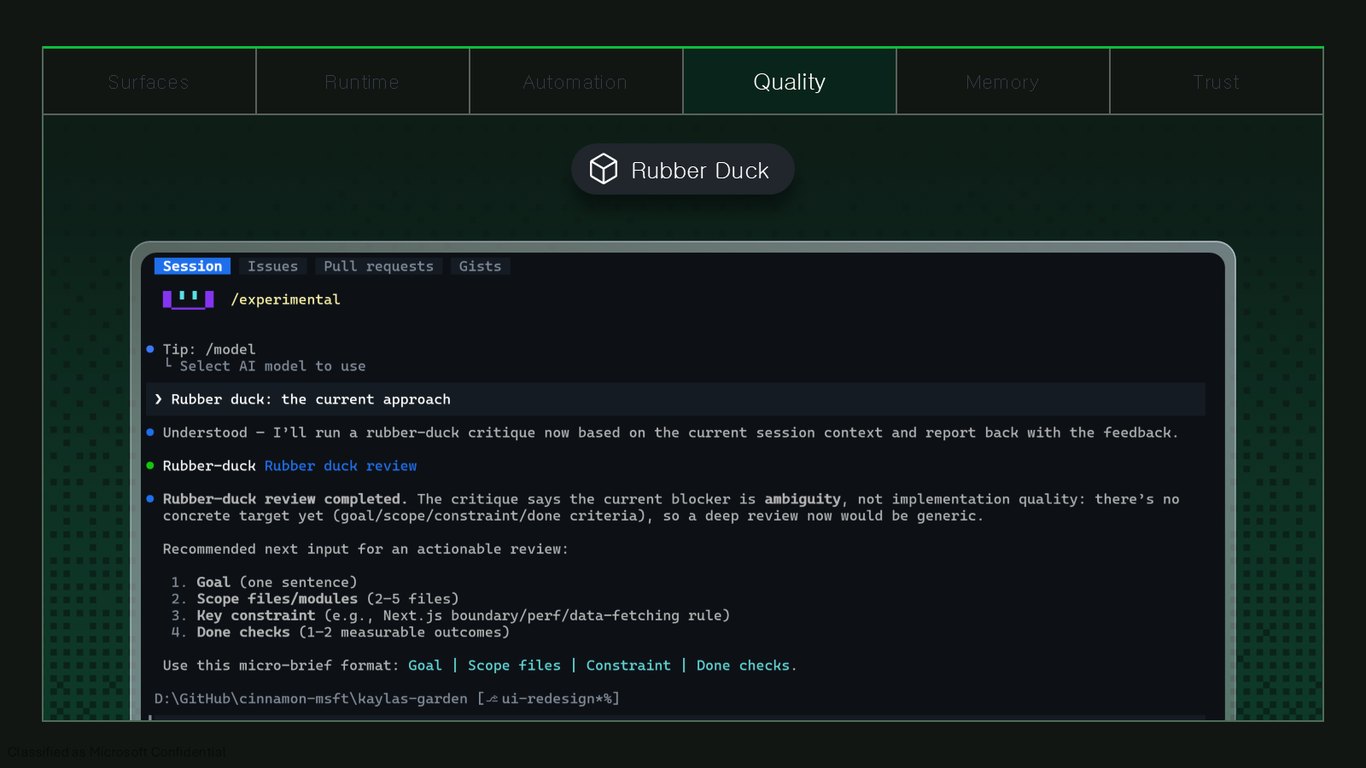Switch to the Issues terminal tab
This screenshot has height=768, width=1366.
coord(273,266)
